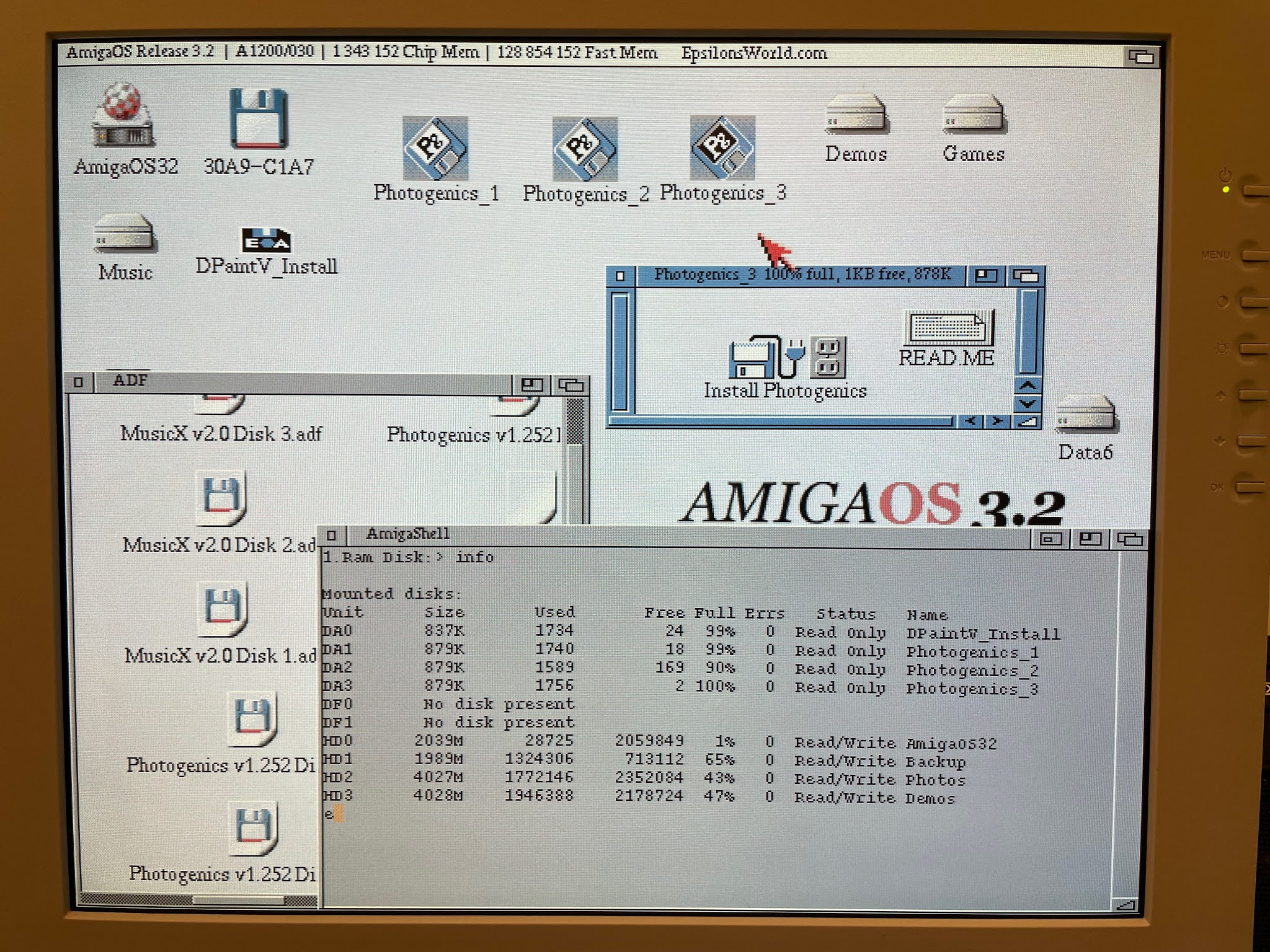Select the DPaintV_Install disk icon
The width and height of the screenshot is (1270, 952).
266,239
